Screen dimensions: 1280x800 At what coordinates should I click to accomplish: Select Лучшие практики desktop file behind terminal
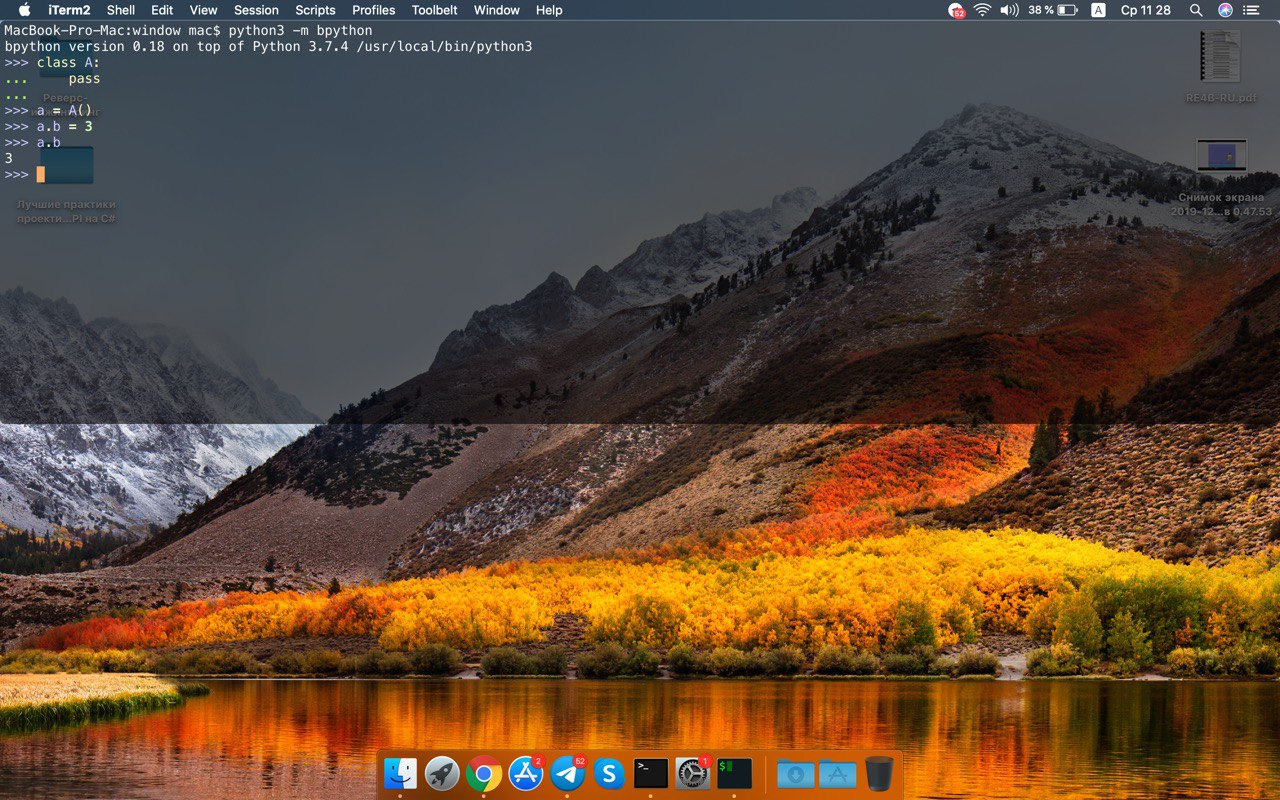pos(66,187)
